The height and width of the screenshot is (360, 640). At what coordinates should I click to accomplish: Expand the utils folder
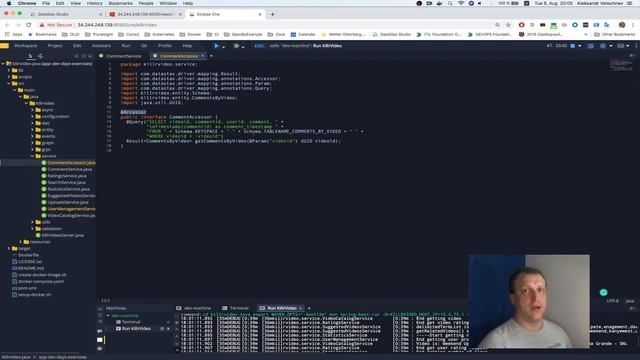(x=32, y=222)
